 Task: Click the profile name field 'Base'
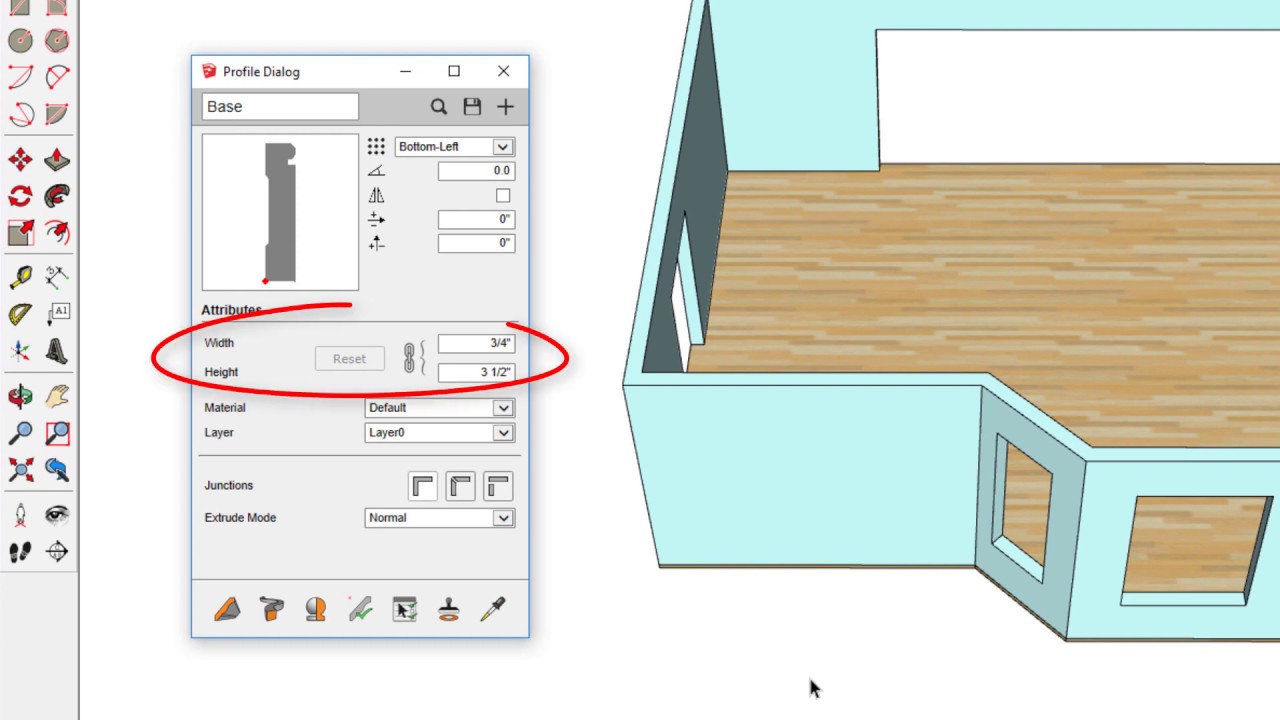tap(280, 107)
